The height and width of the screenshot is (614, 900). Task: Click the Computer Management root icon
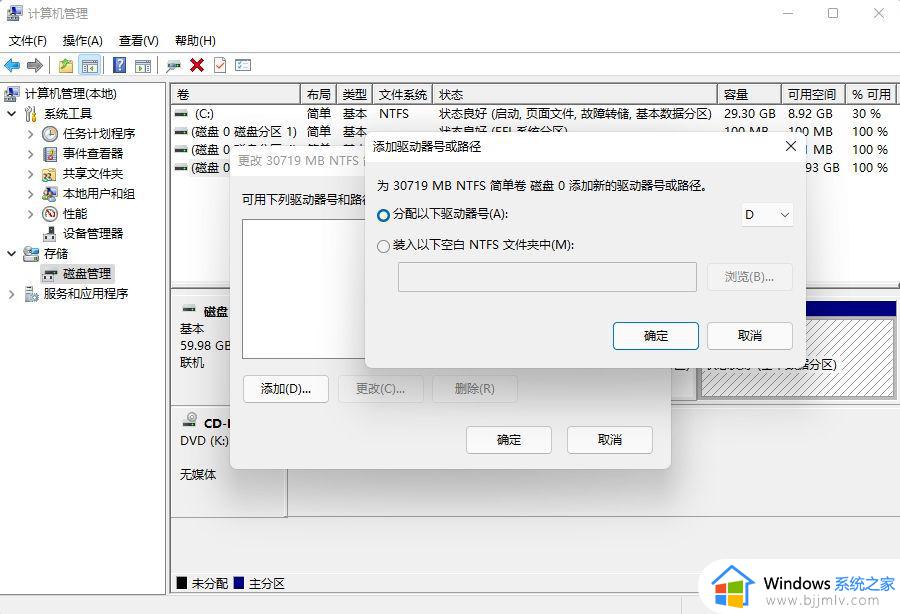click(11, 94)
